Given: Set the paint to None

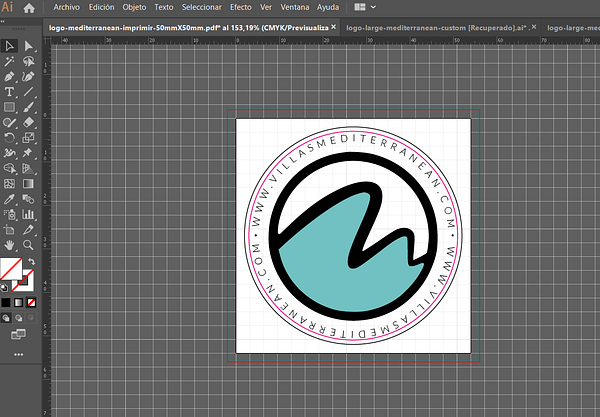Looking at the screenshot, I should [31, 301].
